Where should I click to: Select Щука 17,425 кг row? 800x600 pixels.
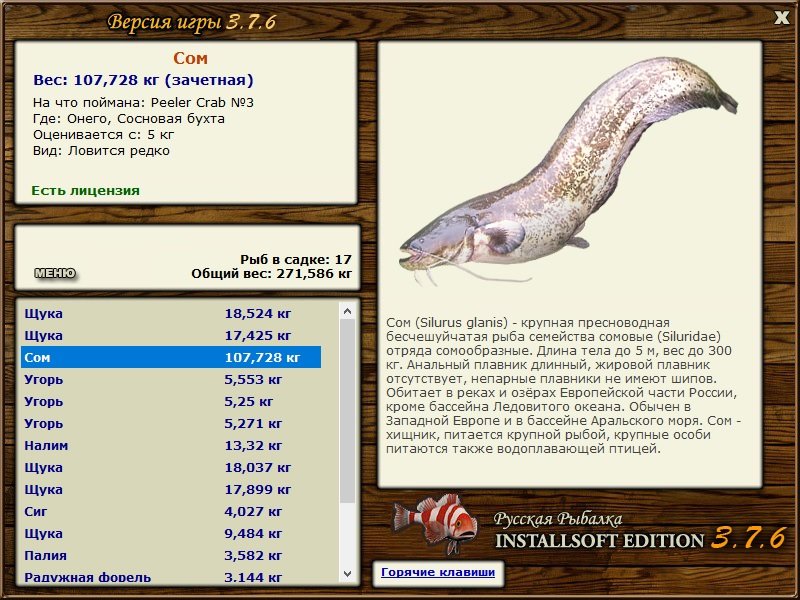(171, 335)
